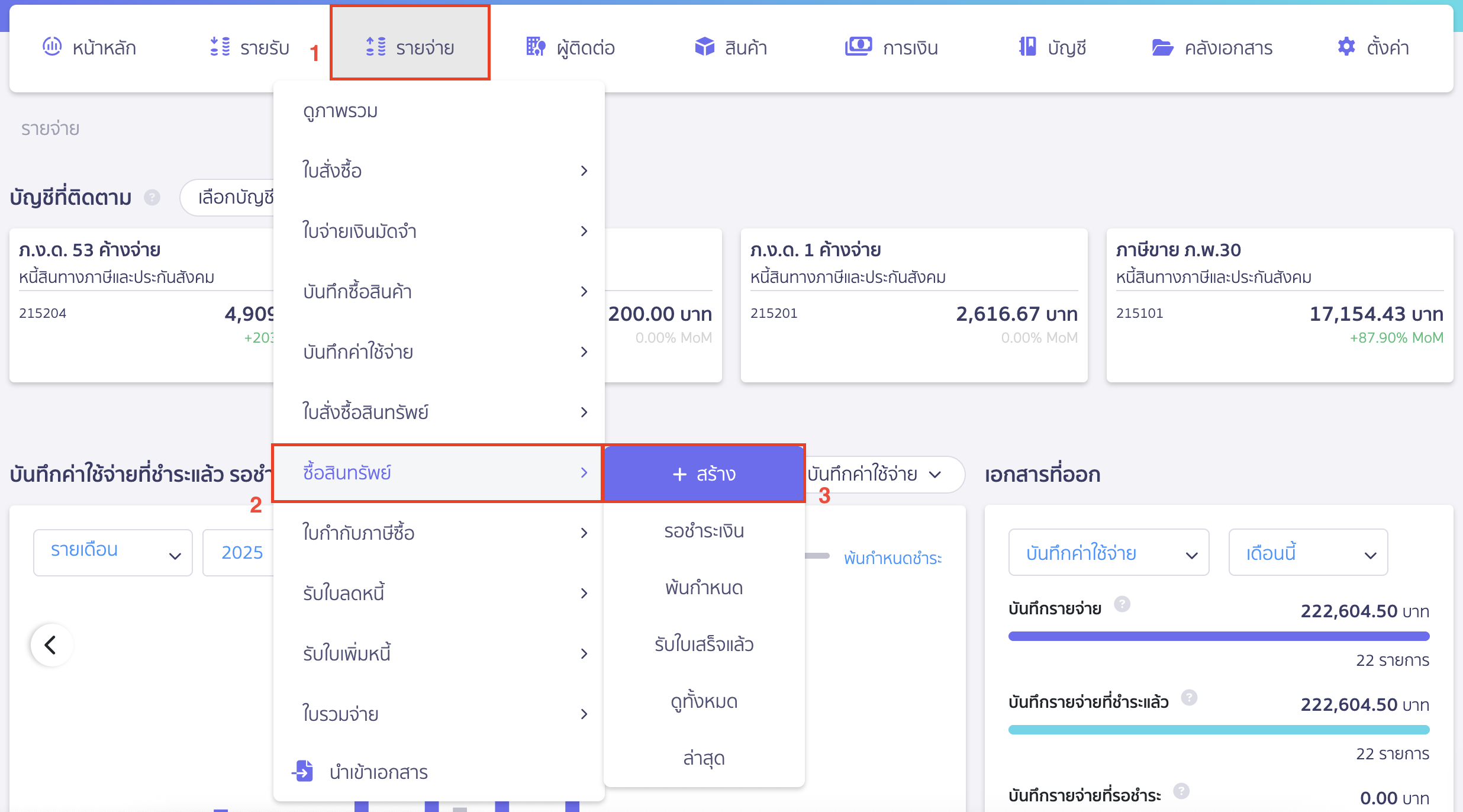
Task: Click the รายรับ income icon
Action: pos(220,46)
